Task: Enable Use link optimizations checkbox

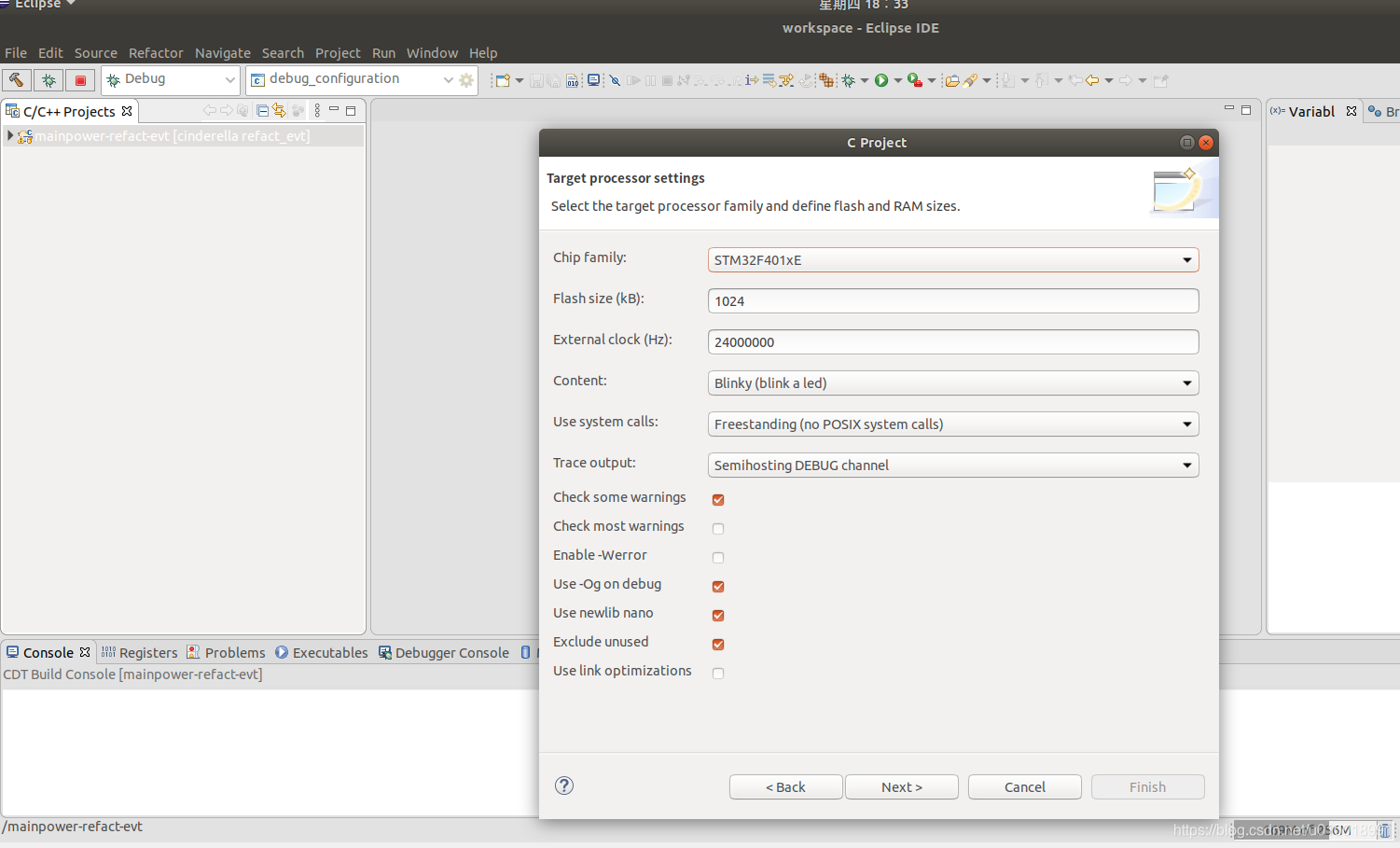Action: 718,673
